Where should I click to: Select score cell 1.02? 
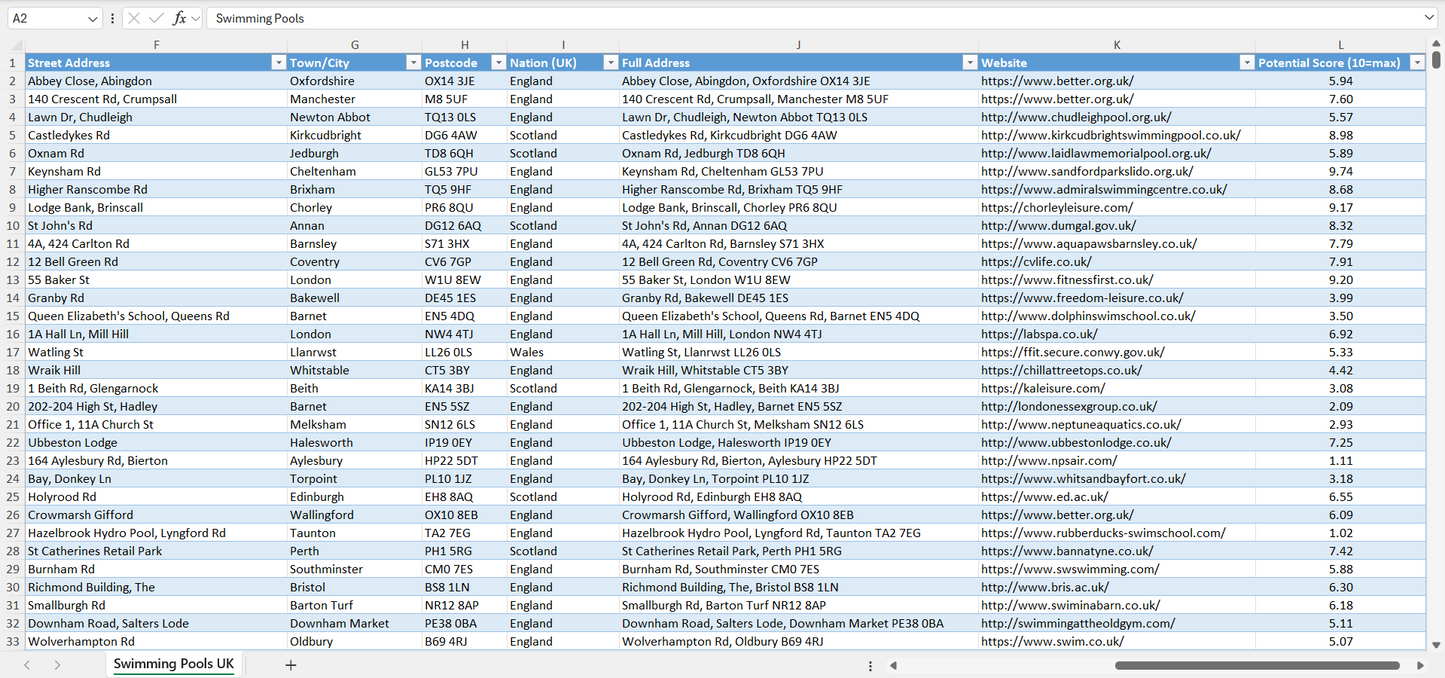coord(1341,533)
